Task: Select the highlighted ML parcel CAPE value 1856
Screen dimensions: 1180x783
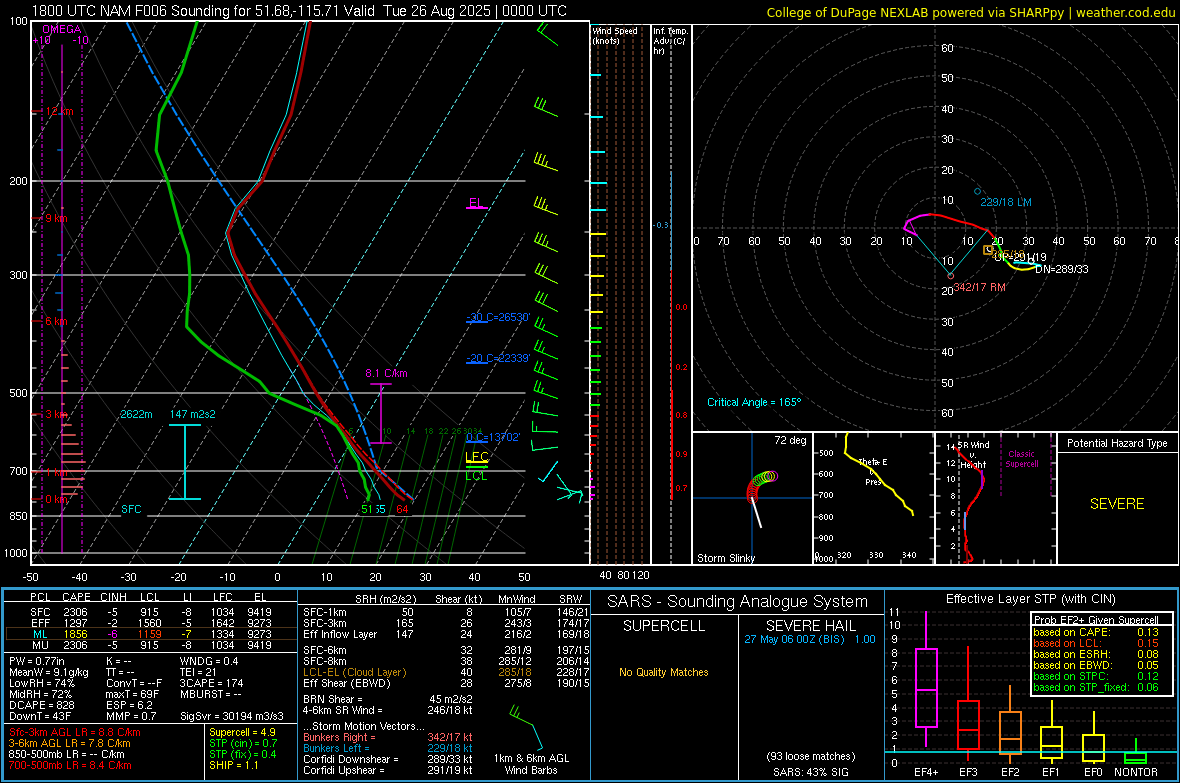Action: pos(75,634)
